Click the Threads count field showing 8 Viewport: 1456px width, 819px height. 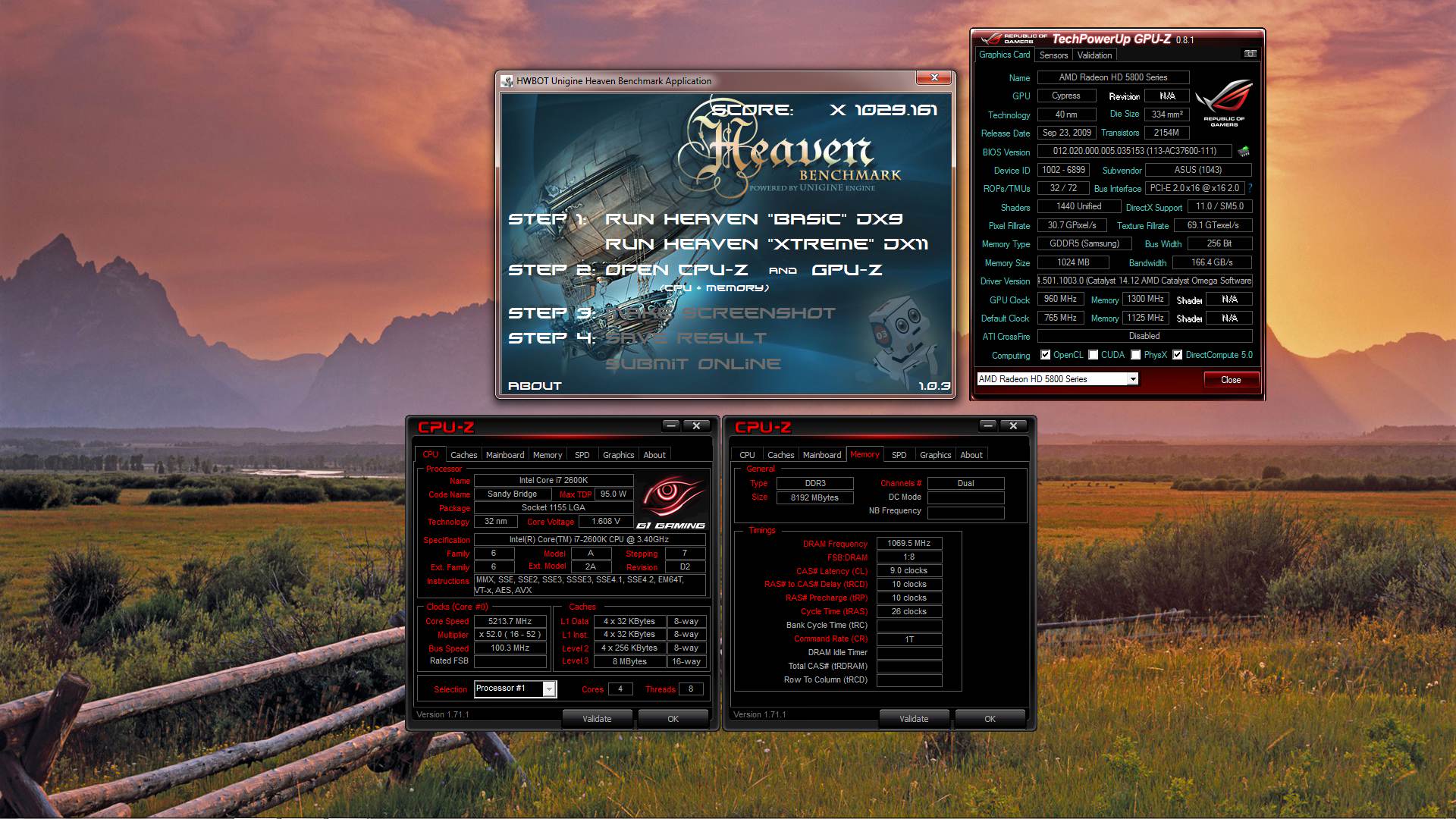click(x=690, y=689)
